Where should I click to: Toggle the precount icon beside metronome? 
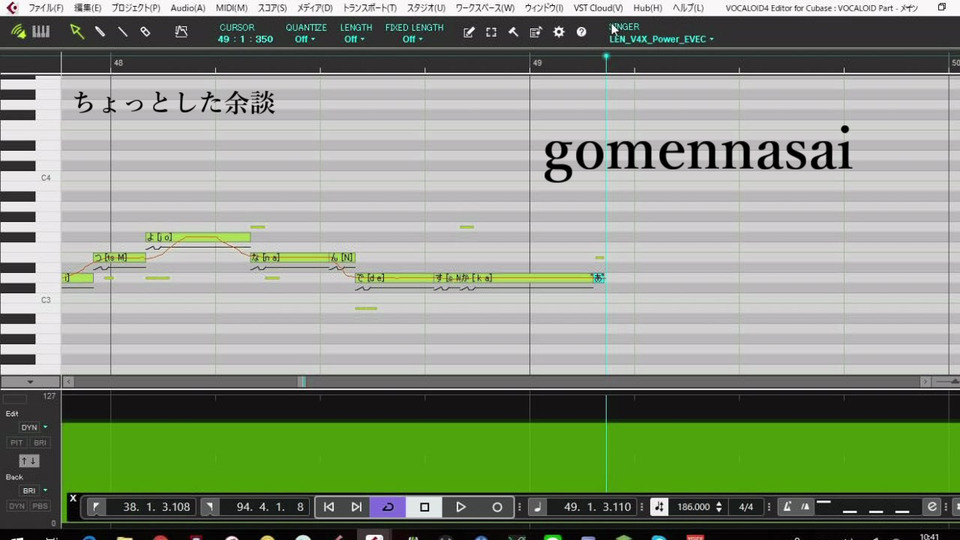pyautogui.click(x=805, y=507)
